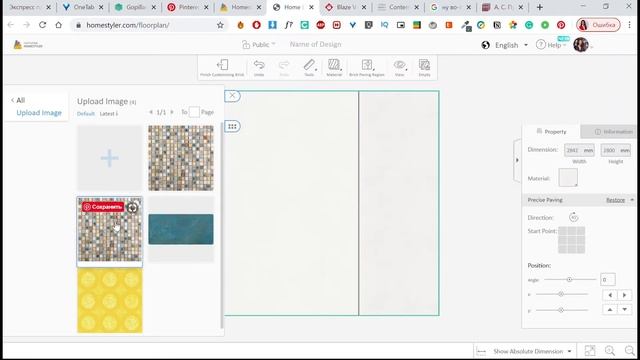Reload the page in browser
Viewport: 640px width, 360px height.
42,25
